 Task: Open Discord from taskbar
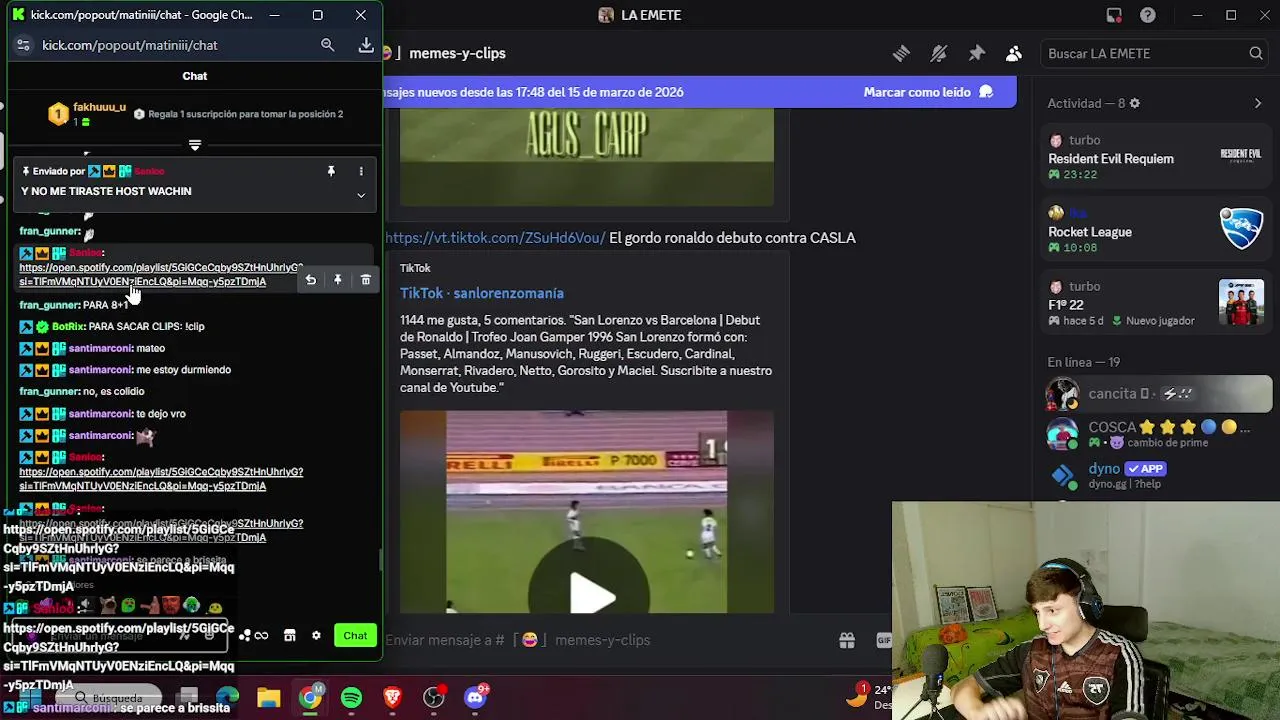[x=476, y=697]
